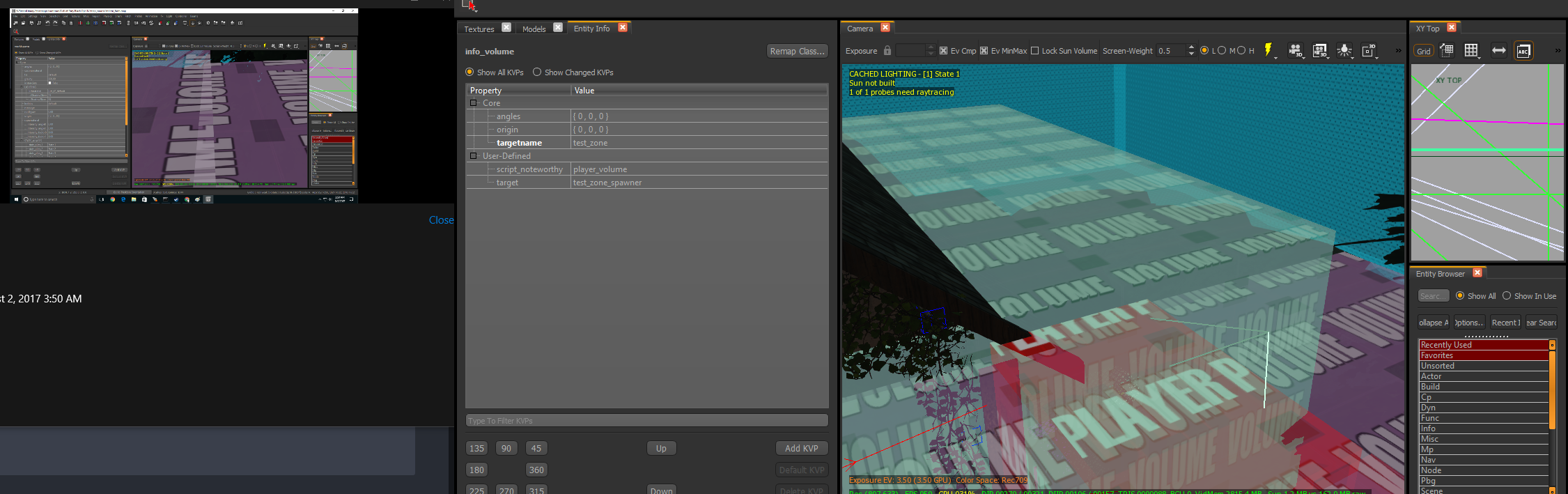Screen dimensions: 1568x494
Task: Select Show All KVPs radio button
Action: (469, 72)
